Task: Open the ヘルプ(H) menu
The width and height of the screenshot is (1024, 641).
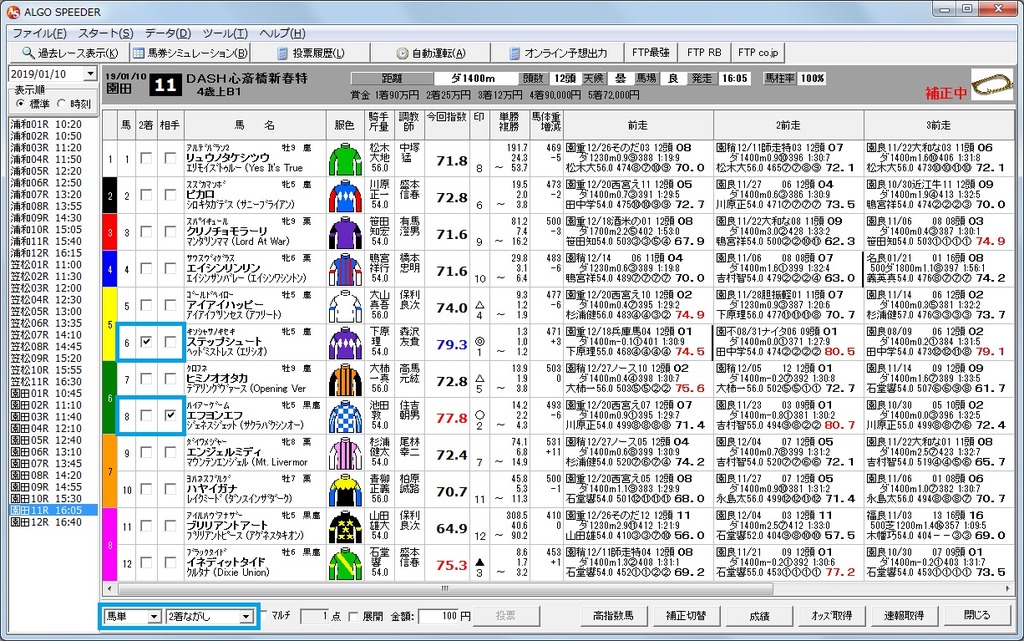Action: coord(282,33)
